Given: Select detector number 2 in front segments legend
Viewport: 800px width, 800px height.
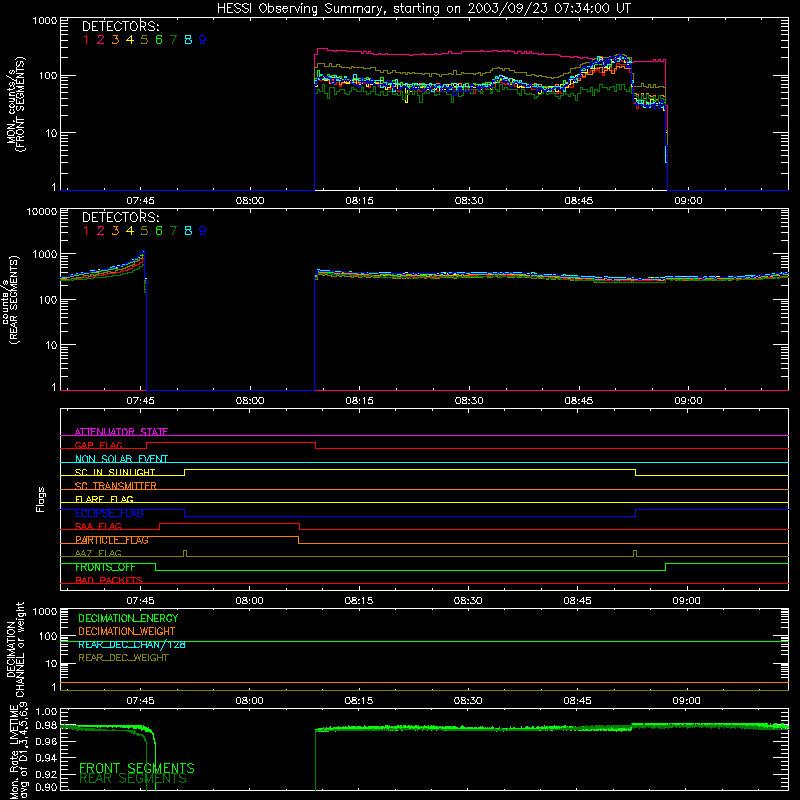Looking at the screenshot, I should point(101,40).
